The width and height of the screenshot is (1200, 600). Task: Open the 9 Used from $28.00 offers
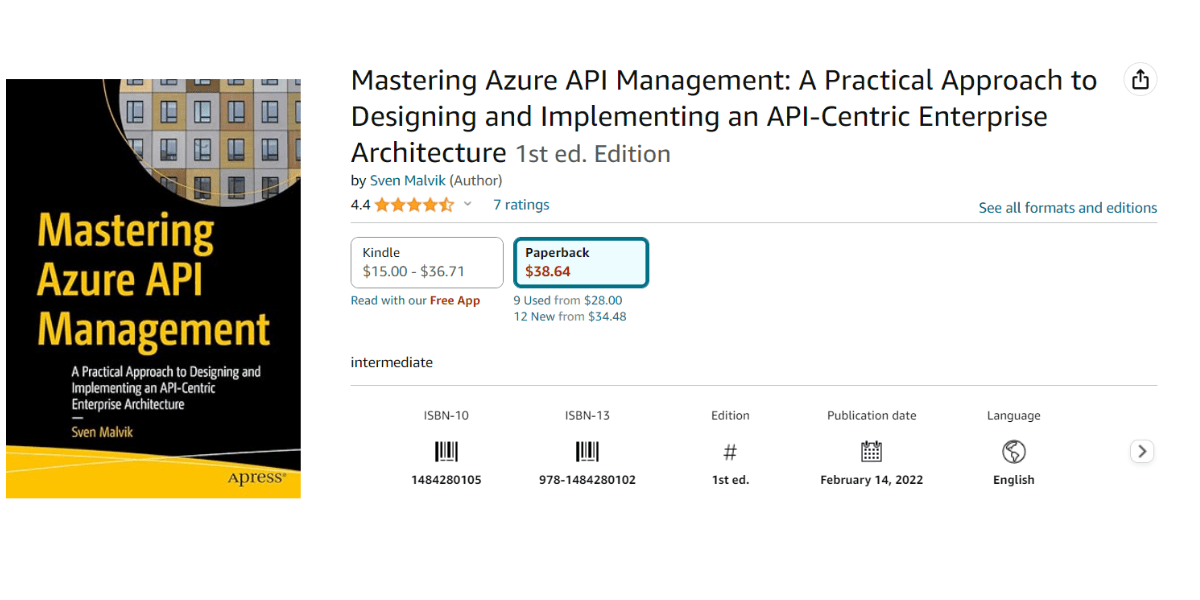point(568,300)
